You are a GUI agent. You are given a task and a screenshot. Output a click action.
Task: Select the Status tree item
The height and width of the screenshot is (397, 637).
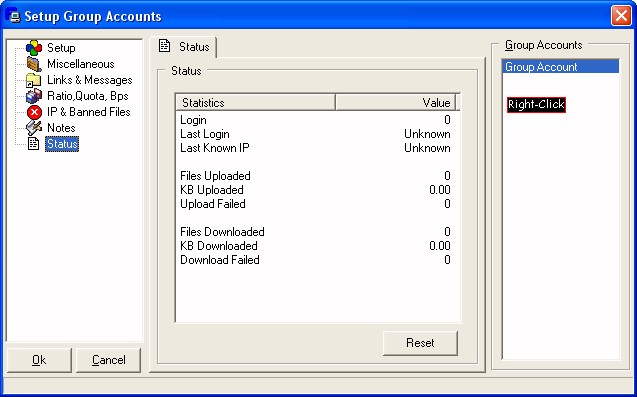pyautogui.click(x=62, y=144)
